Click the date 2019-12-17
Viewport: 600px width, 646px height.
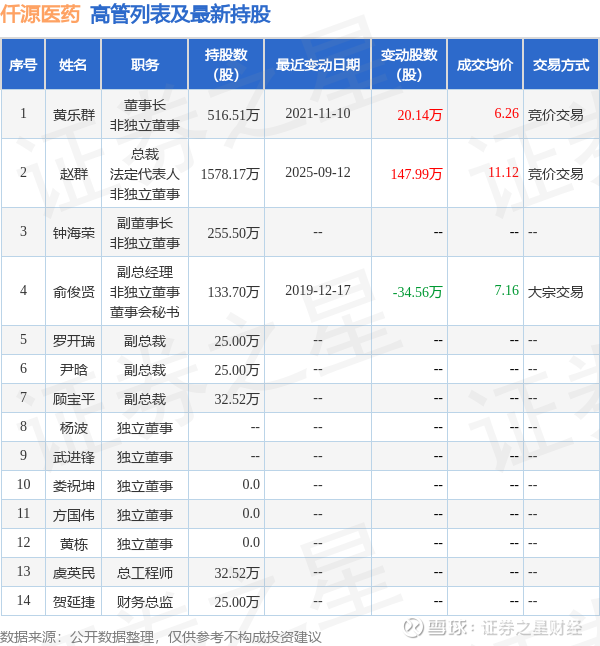coord(318,290)
